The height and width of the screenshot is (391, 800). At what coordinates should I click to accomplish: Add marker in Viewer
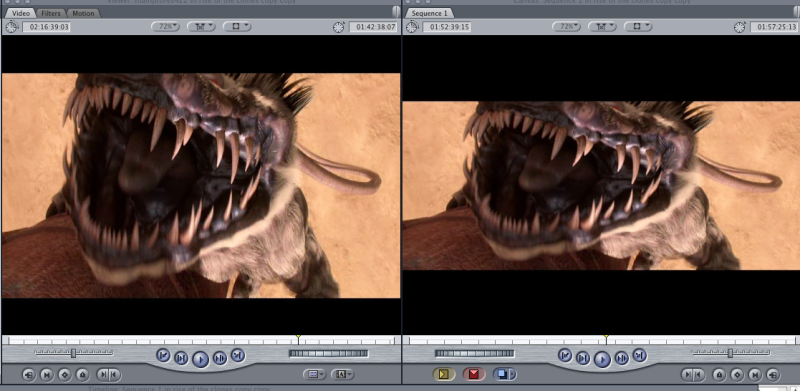82,375
